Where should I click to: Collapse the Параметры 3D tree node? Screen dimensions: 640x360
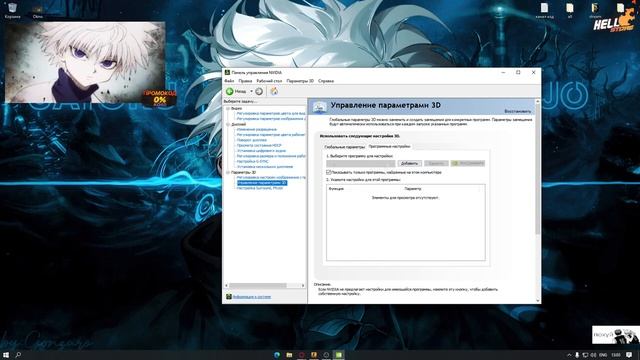coord(228,172)
